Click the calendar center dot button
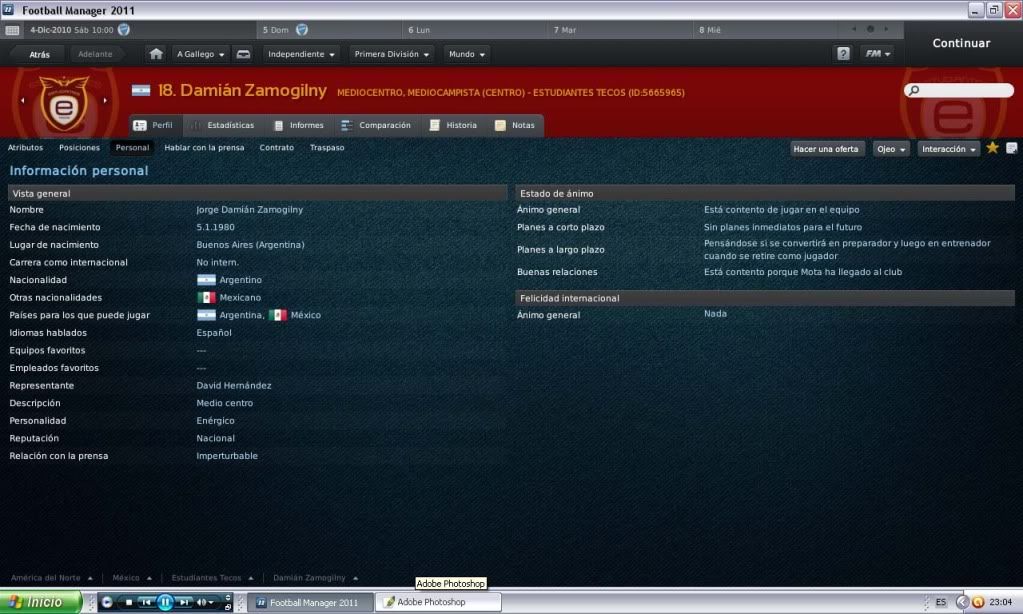This screenshot has height=614, width=1023. point(870,29)
